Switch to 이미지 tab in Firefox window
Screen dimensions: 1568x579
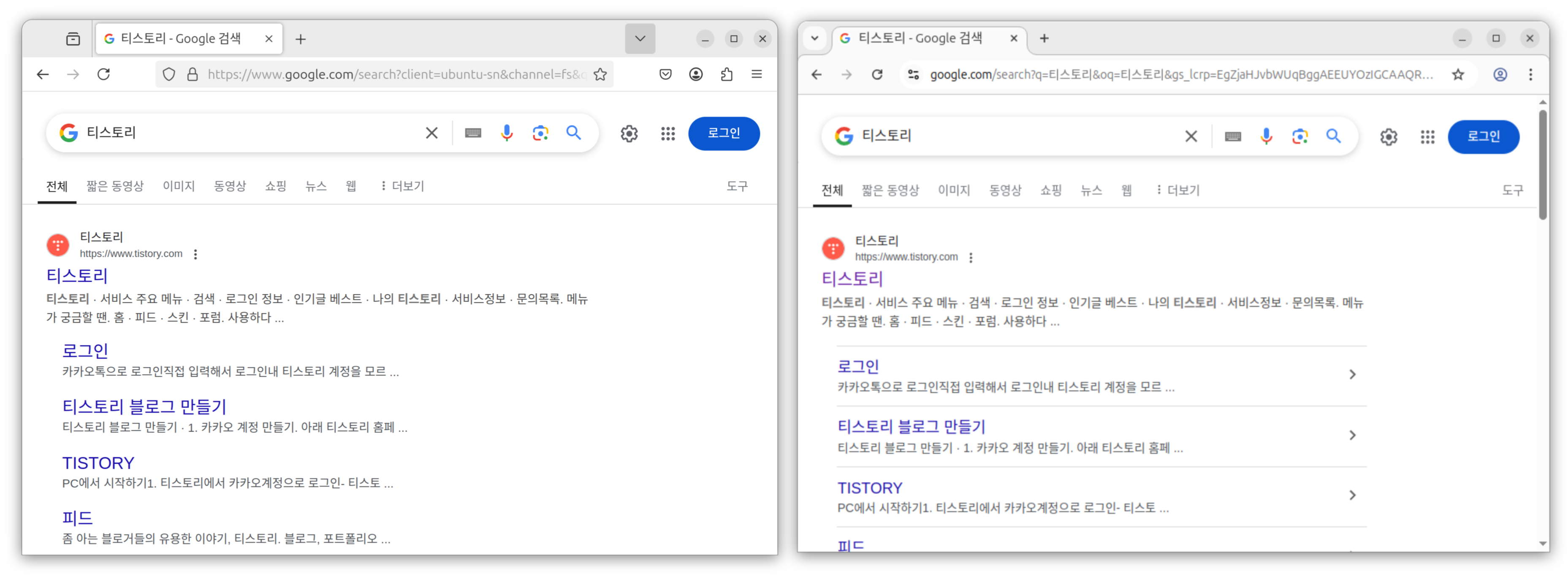tap(178, 186)
